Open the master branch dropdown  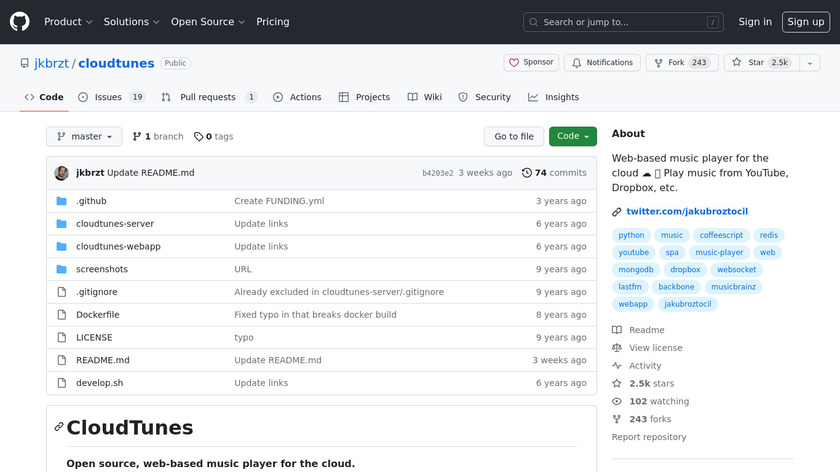tap(84, 137)
